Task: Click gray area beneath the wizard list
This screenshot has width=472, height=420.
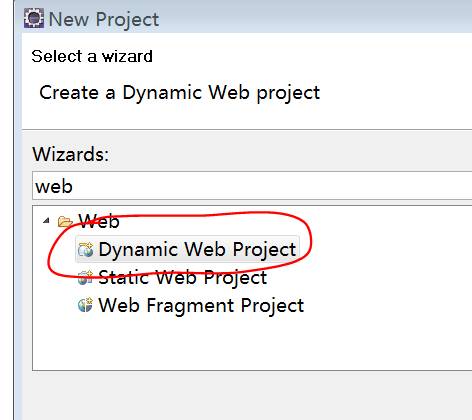Action: pos(247,395)
